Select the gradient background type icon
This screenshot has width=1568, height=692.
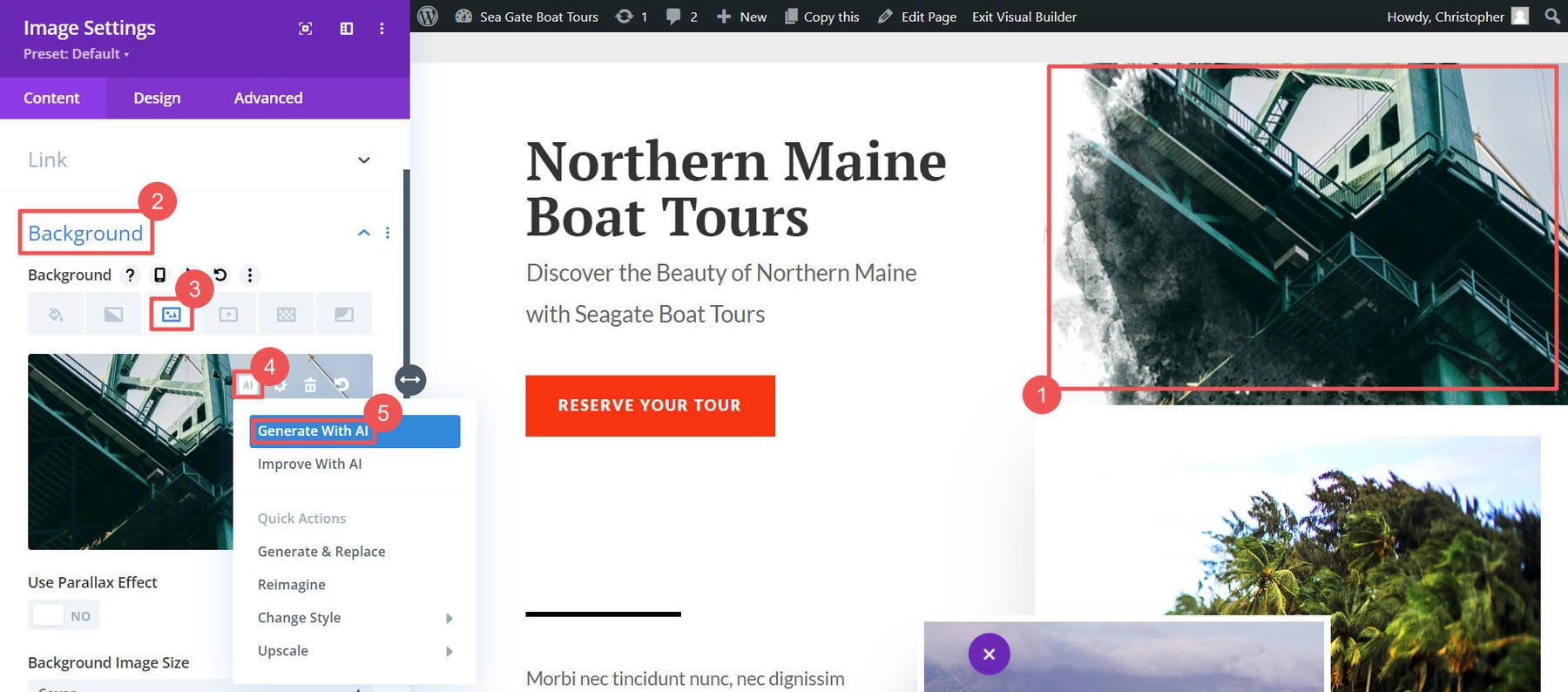pyautogui.click(x=113, y=313)
